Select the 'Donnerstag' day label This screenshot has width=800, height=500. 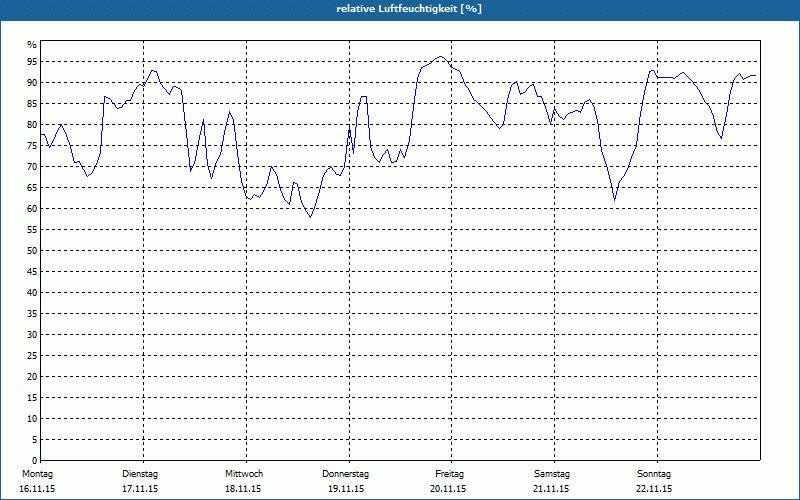click(345, 474)
